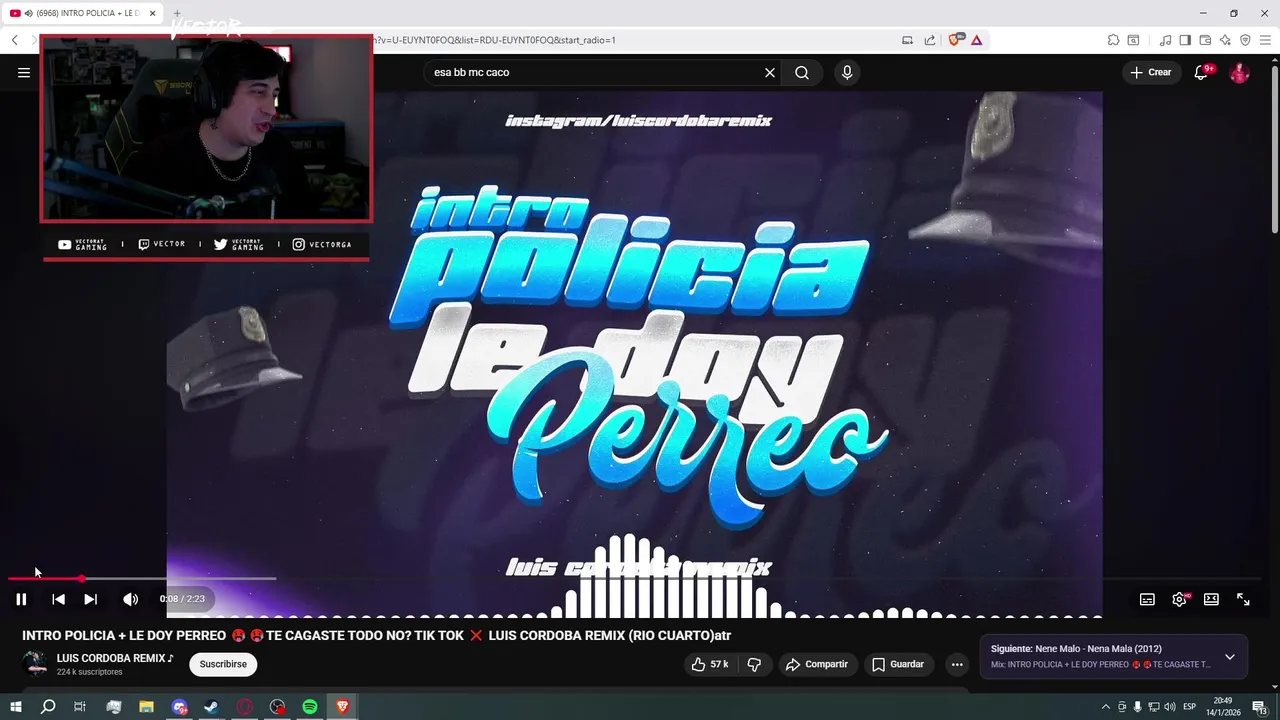Screen dimensions: 1280x720
Task: Open Steam from the taskbar
Action: point(211,707)
